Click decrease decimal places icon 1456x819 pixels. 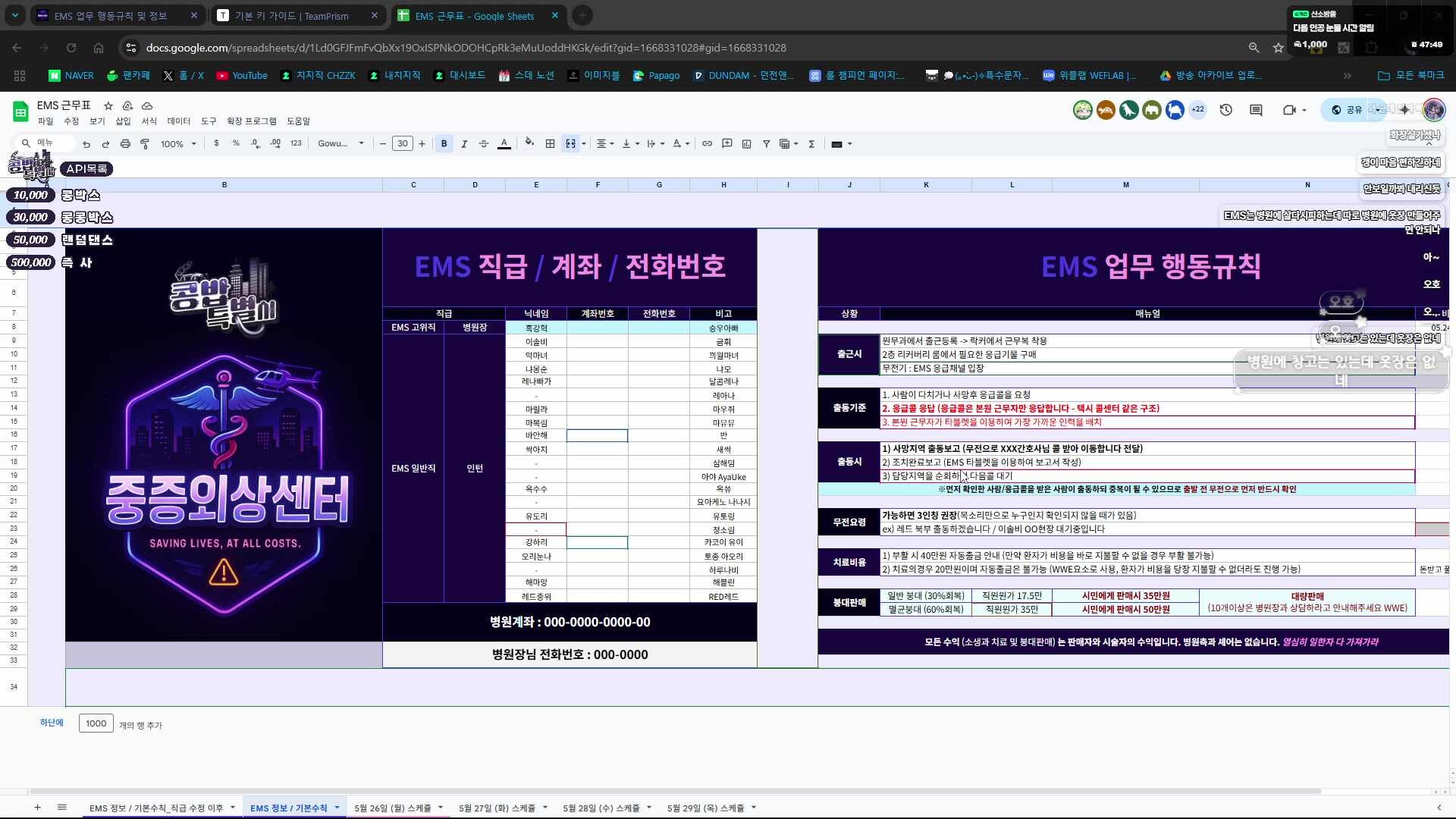click(x=256, y=143)
